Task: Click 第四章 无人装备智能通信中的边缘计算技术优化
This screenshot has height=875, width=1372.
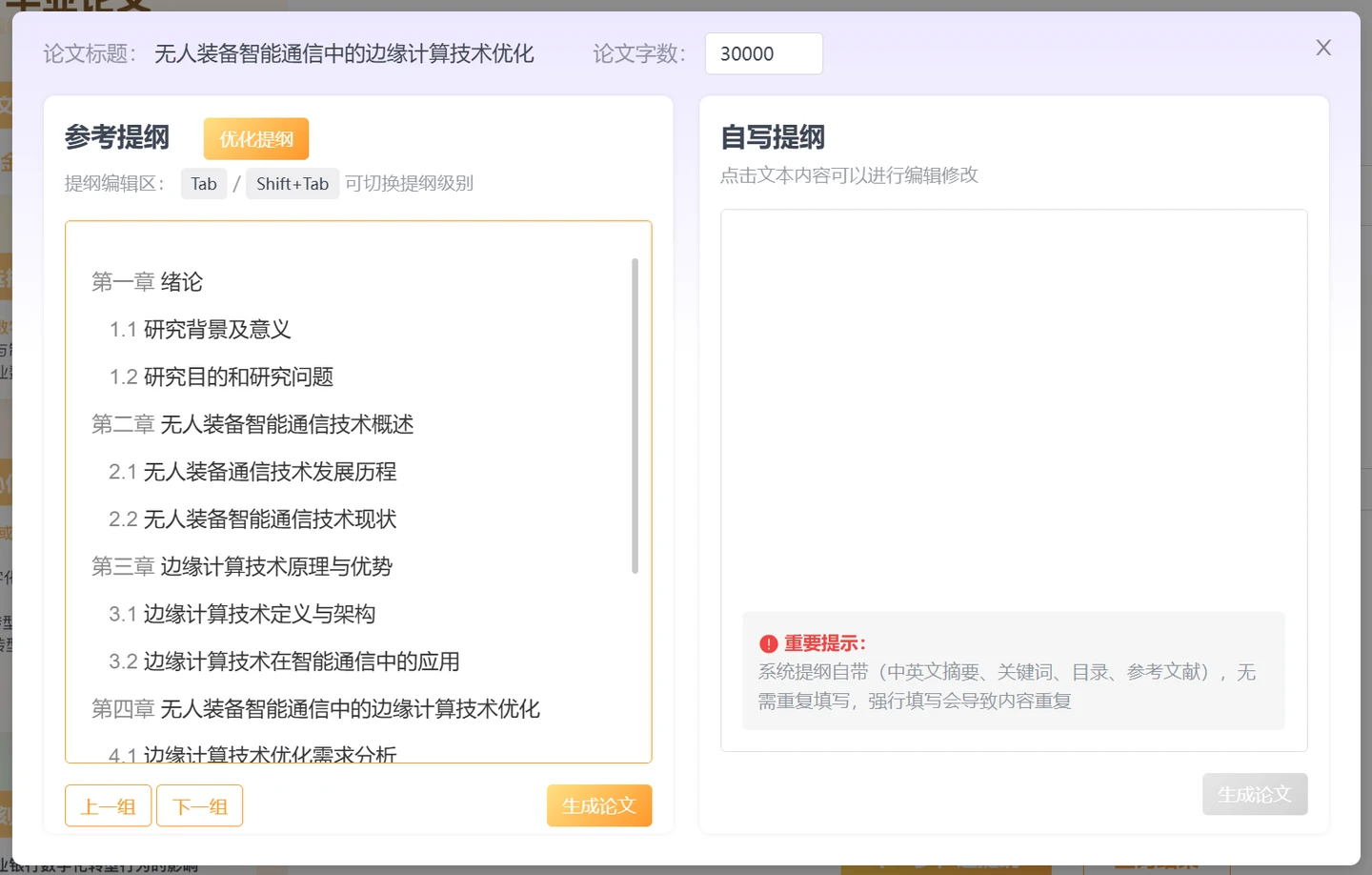Action: tap(315, 709)
